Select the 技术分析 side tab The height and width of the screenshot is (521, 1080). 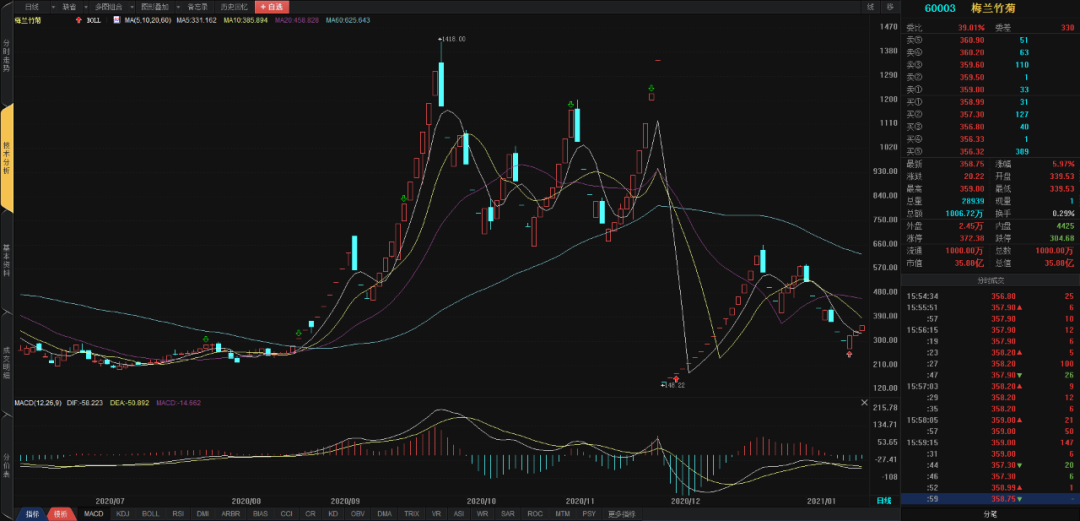6,159
